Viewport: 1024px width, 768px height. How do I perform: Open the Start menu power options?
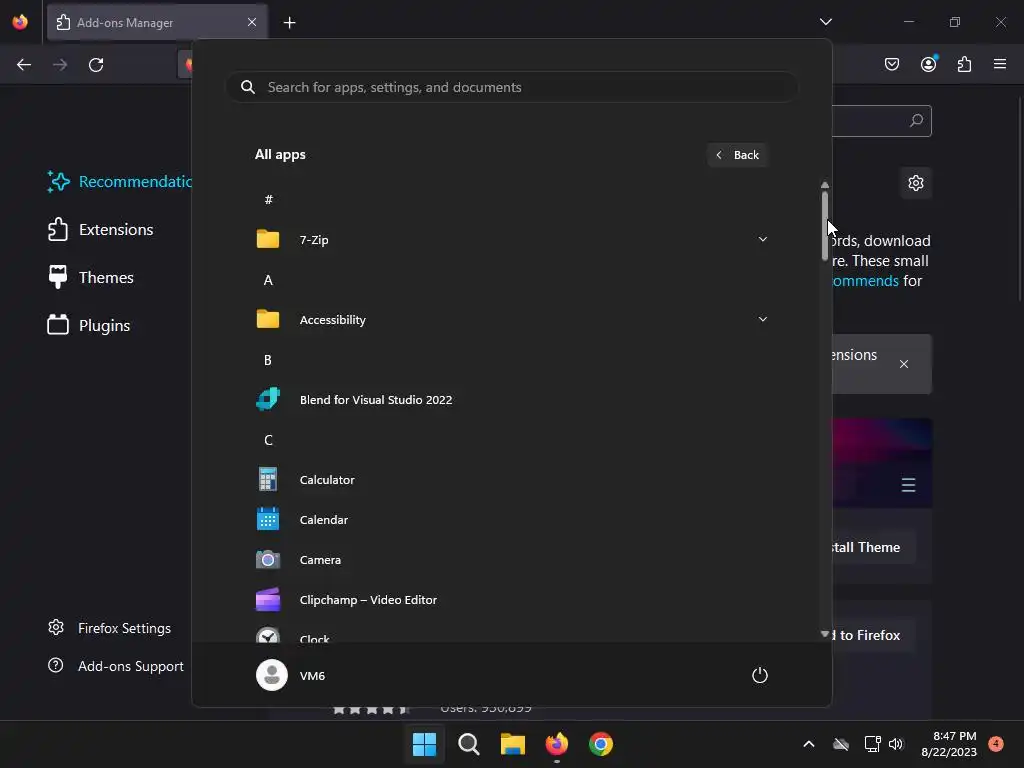[760, 675]
